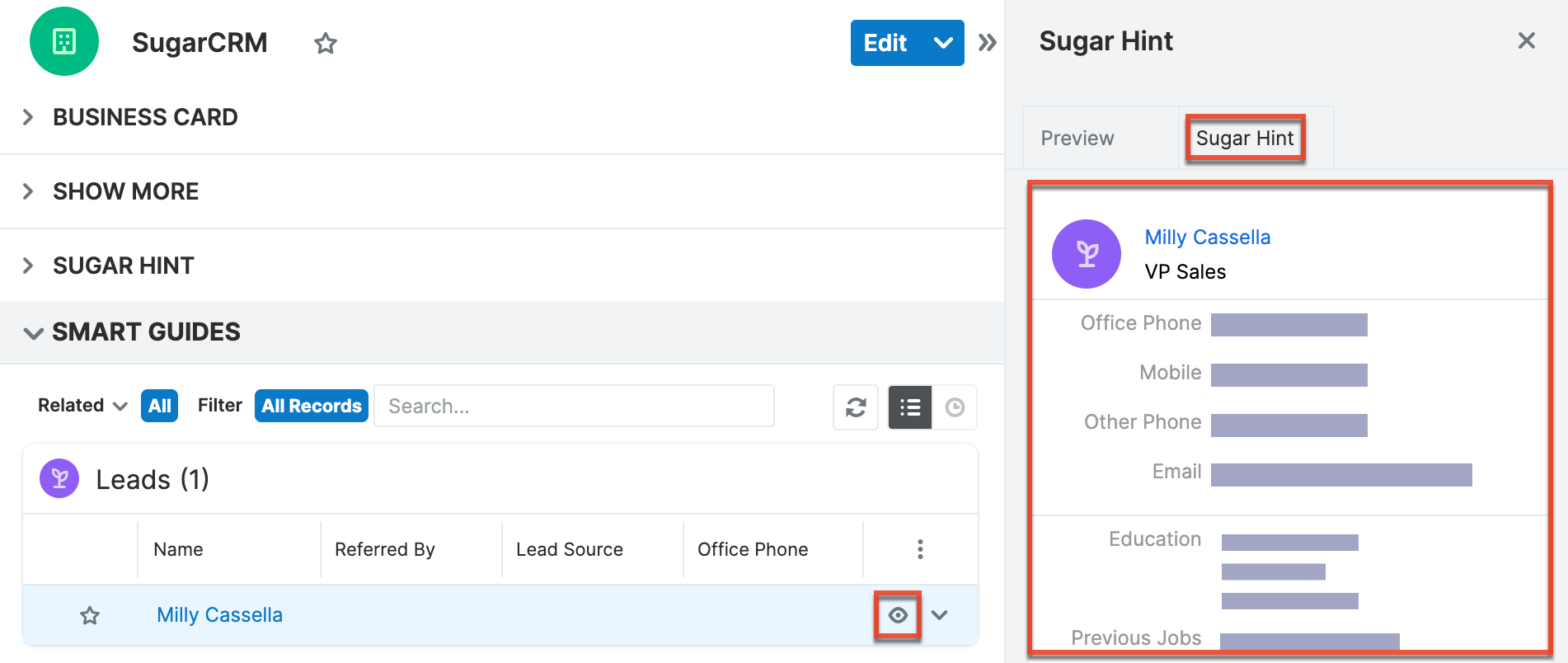Click Milly Cassella's avatar in Sugar Hint panel
This screenshot has height=663, width=1568.
pos(1086,254)
